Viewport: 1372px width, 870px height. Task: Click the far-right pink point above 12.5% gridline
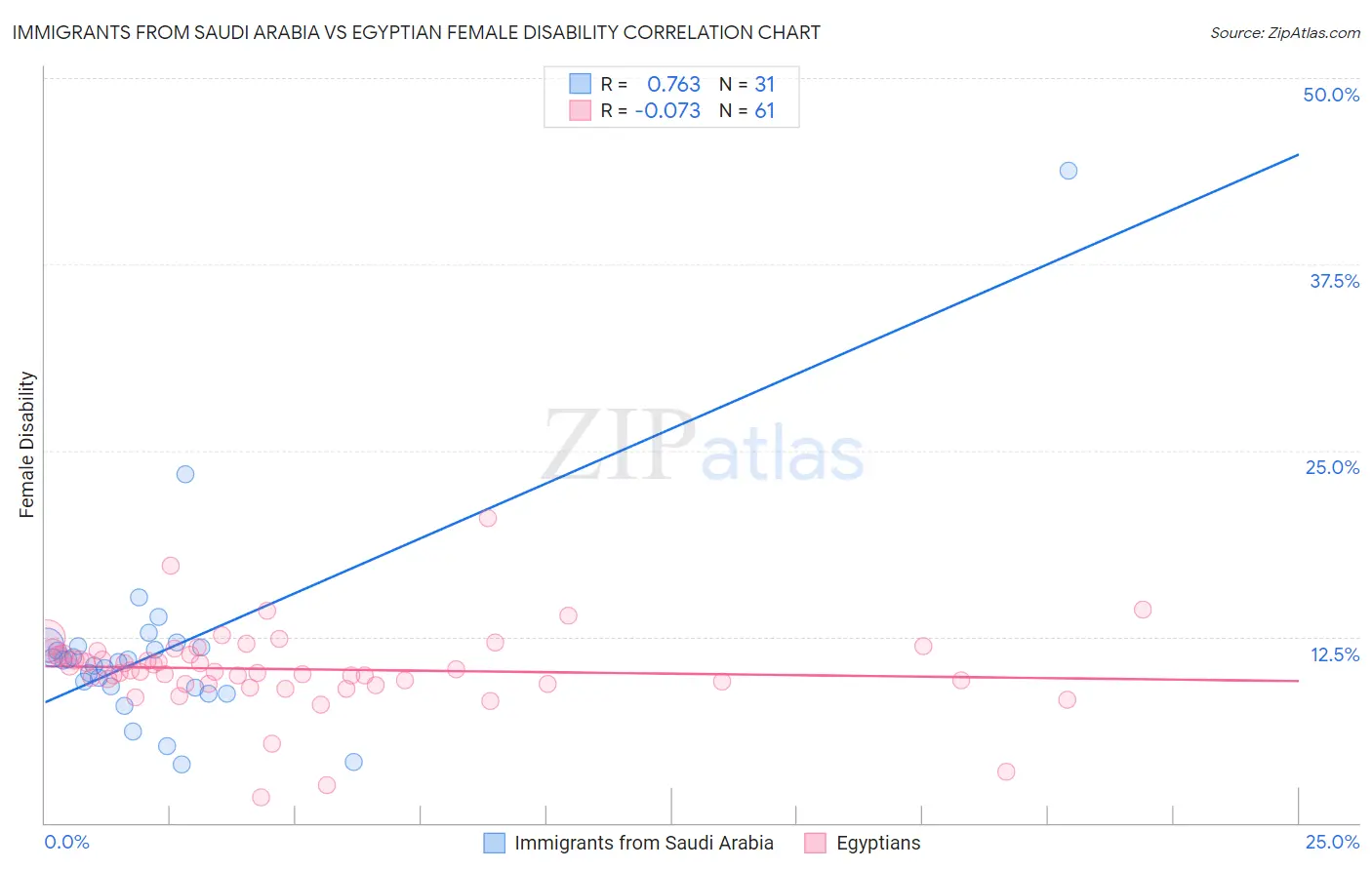(x=1143, y=610)
